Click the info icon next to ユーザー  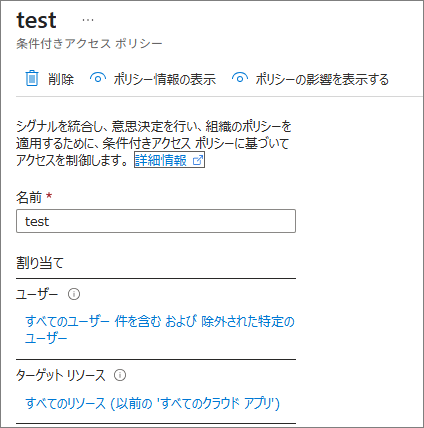pyautogui.click(x=74, y=294)
